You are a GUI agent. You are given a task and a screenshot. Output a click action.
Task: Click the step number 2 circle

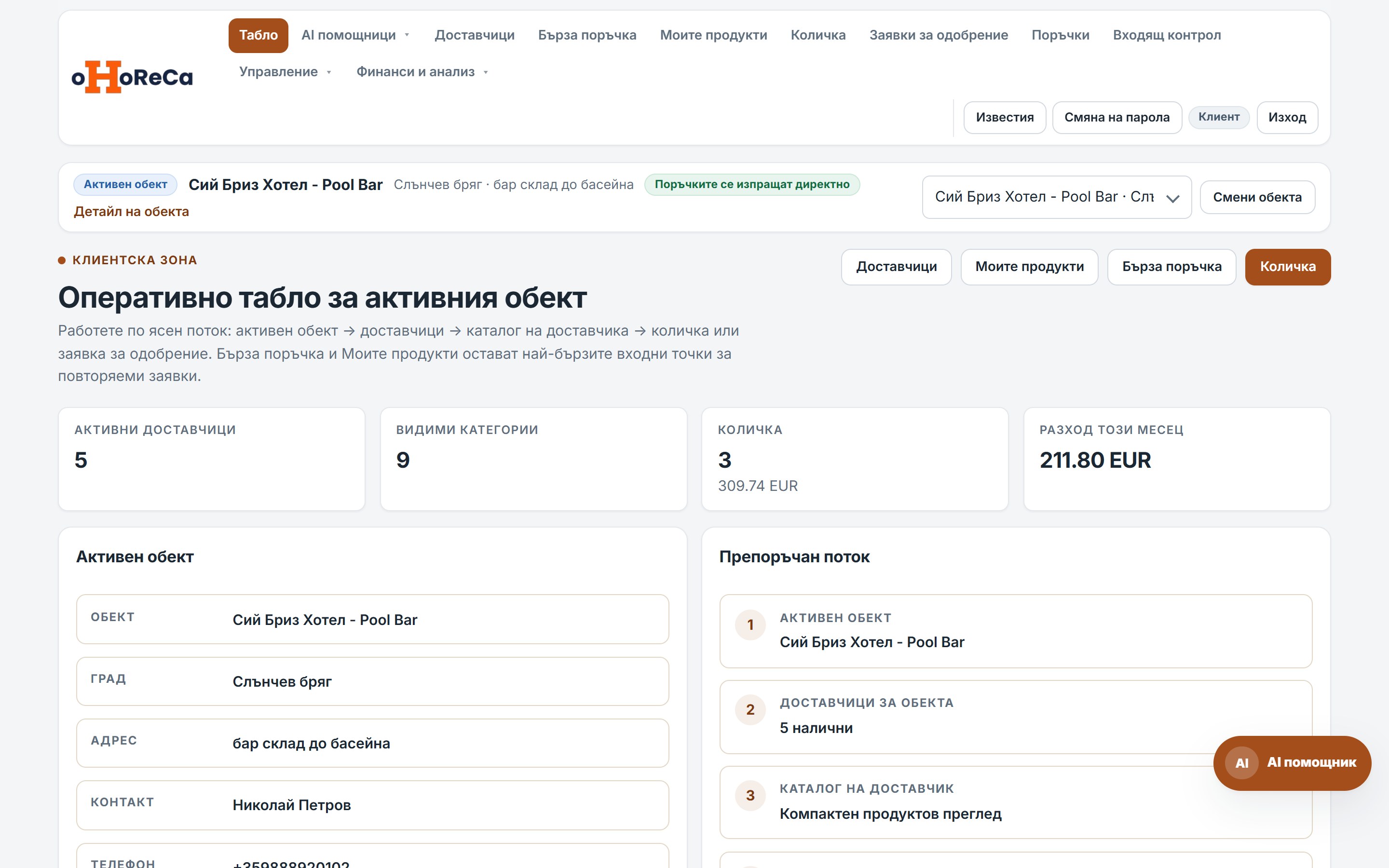point(750,709)
